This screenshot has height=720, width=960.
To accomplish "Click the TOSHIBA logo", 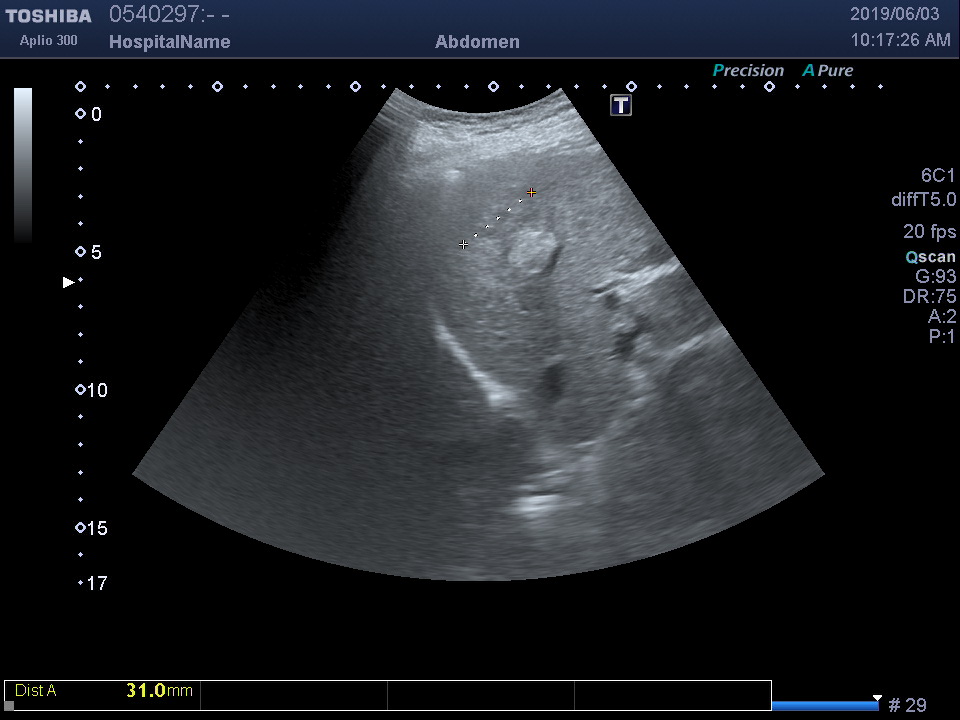I will point(48,16).
